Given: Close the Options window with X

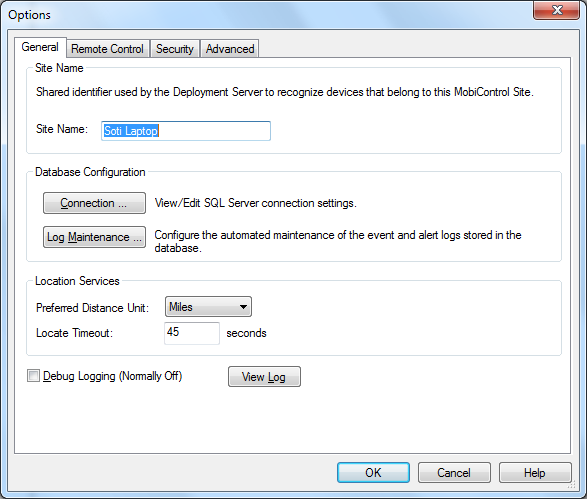Looking at the screenshot, I should click(x=557, y=10).
